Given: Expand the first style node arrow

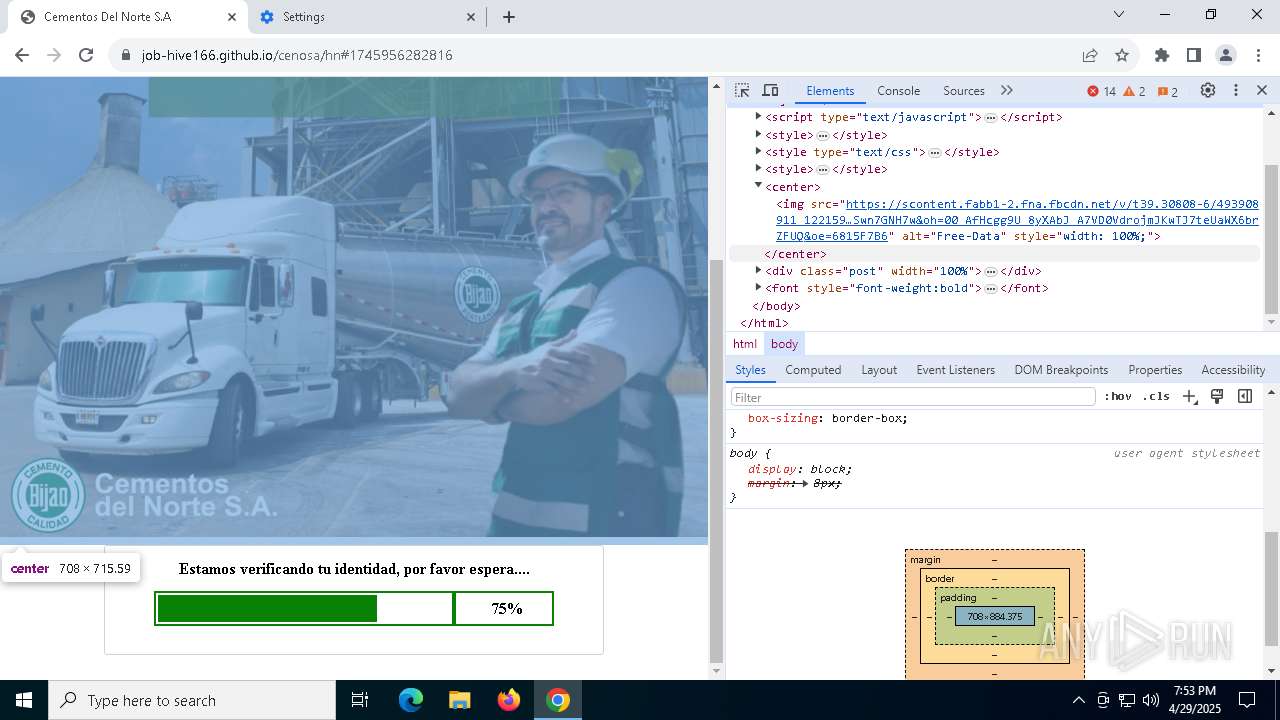Looking at the screenshot, I should (x=758, y=134).
